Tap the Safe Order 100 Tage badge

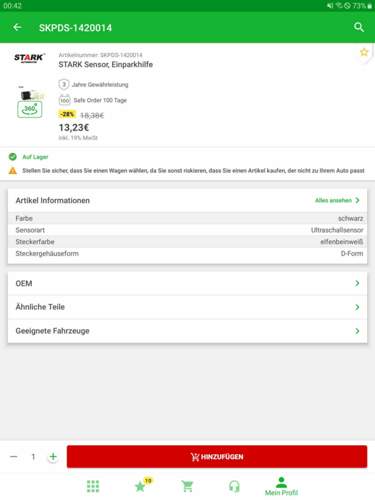[x=93, y=100]
